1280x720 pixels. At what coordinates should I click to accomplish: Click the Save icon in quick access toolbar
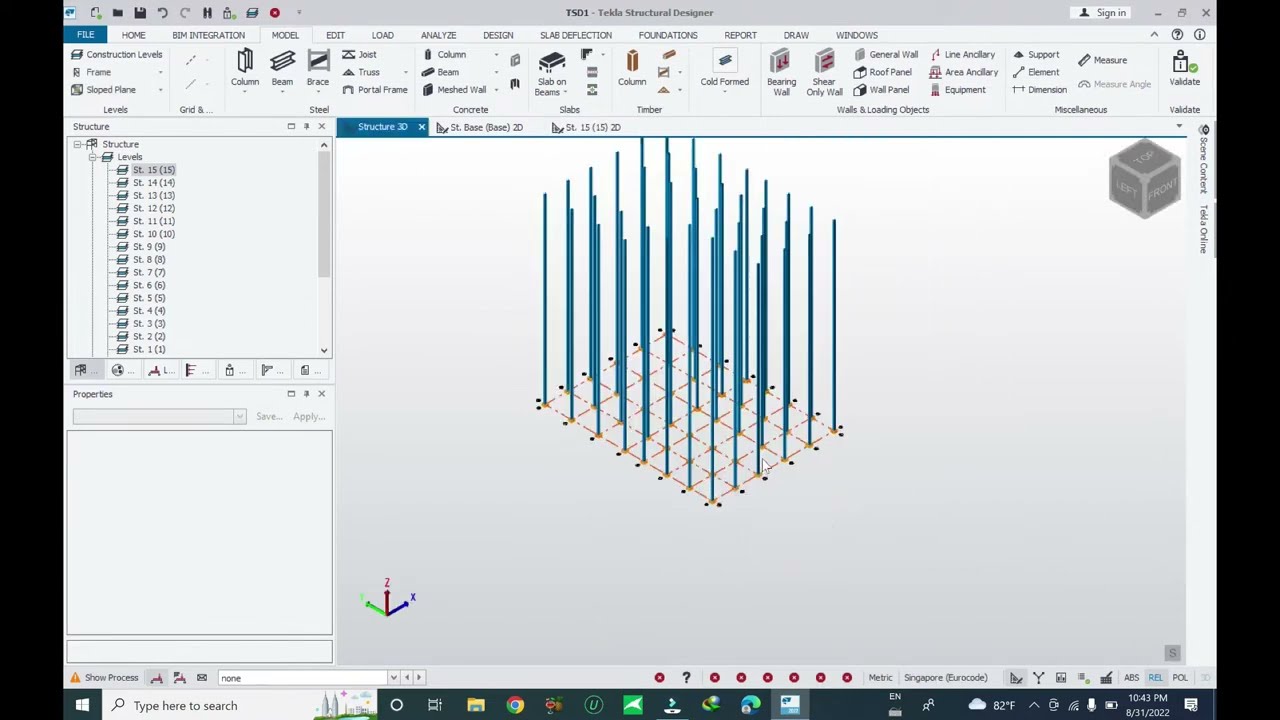(x=140, y=13)
